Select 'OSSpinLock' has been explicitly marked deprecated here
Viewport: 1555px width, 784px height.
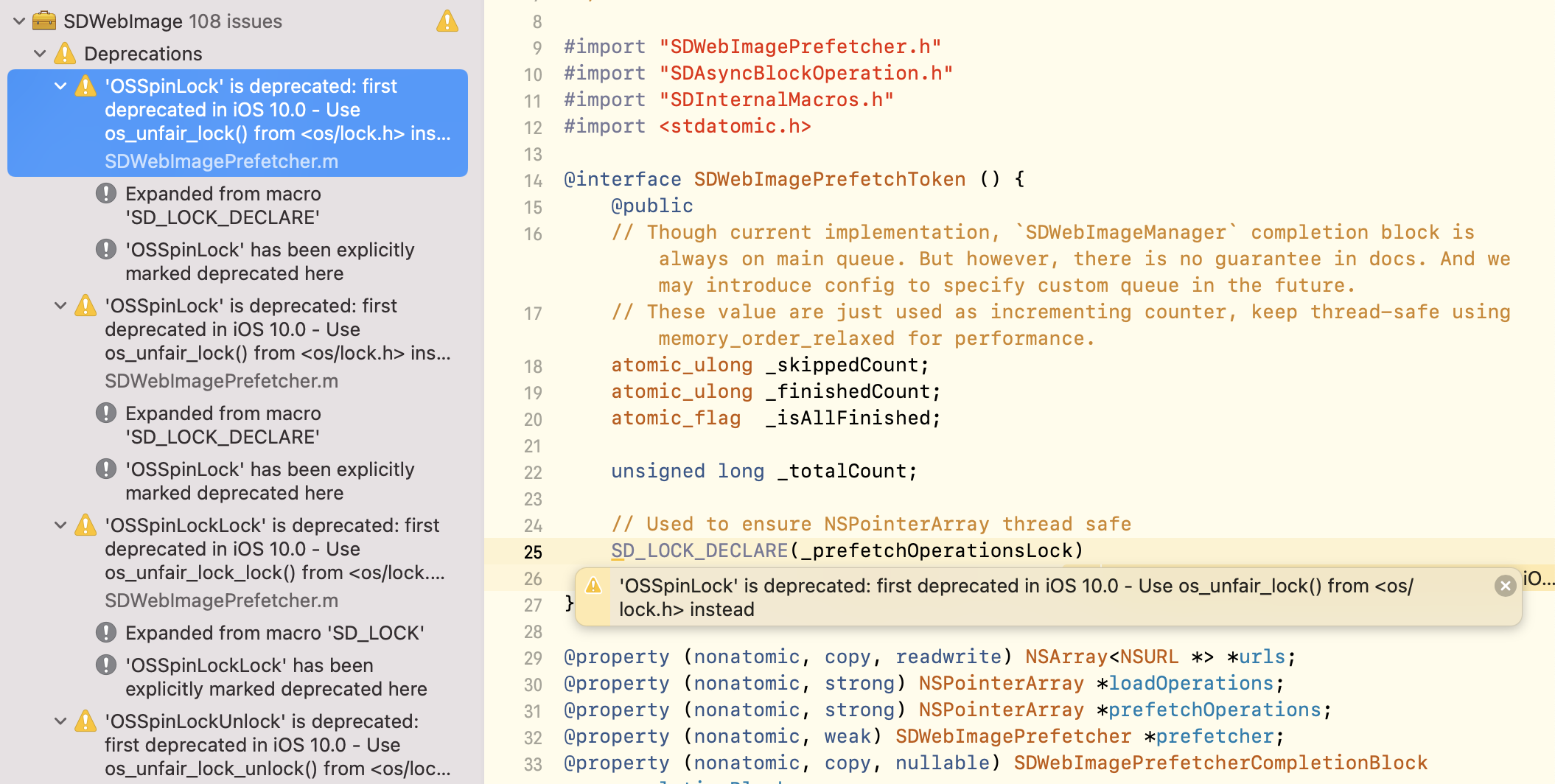[270, 261]
